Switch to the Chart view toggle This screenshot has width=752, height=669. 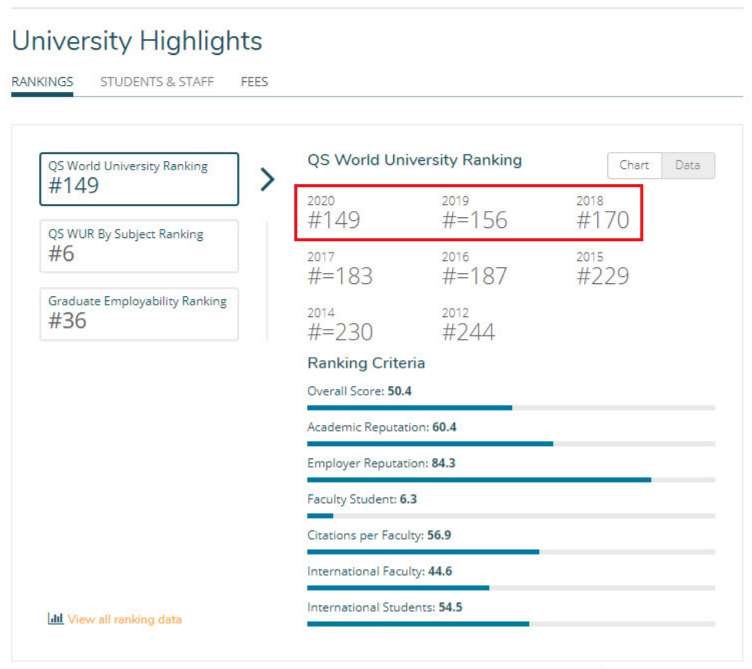pyautogui.click(x=634, y=165)
